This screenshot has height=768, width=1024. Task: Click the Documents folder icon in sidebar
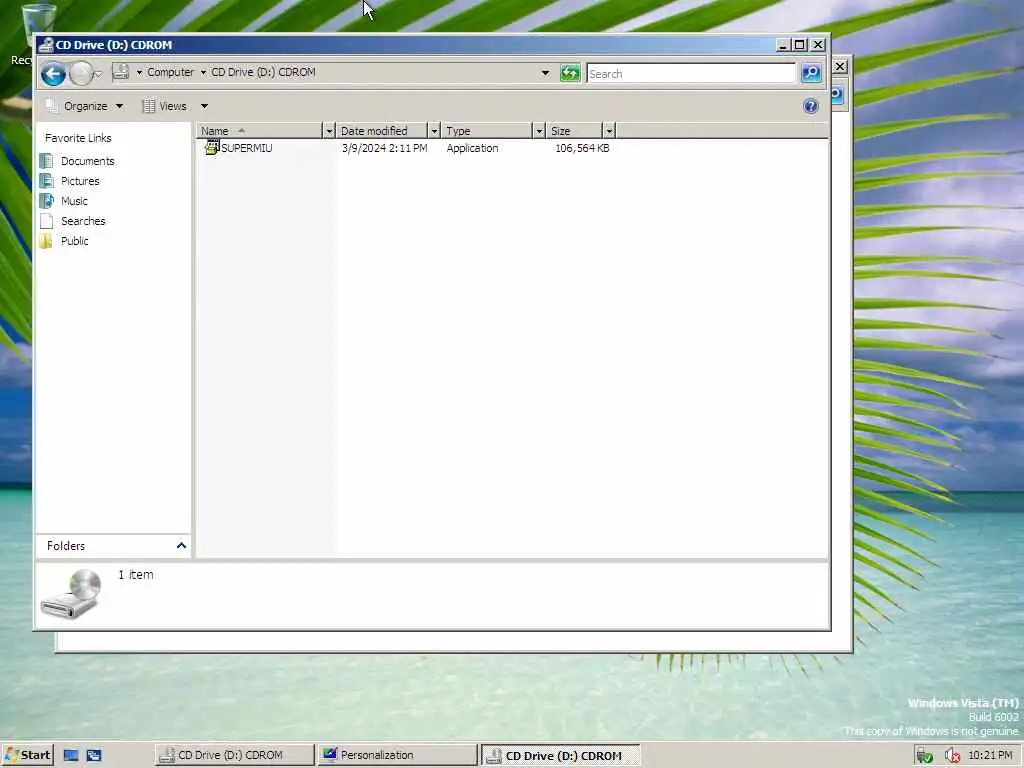coord(46,161)
